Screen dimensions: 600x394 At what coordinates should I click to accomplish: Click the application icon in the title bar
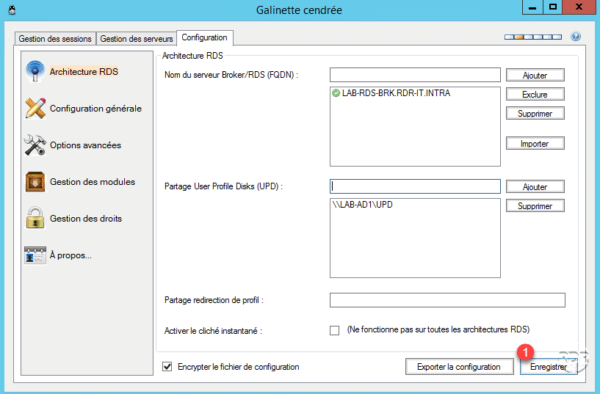(12, 10)
